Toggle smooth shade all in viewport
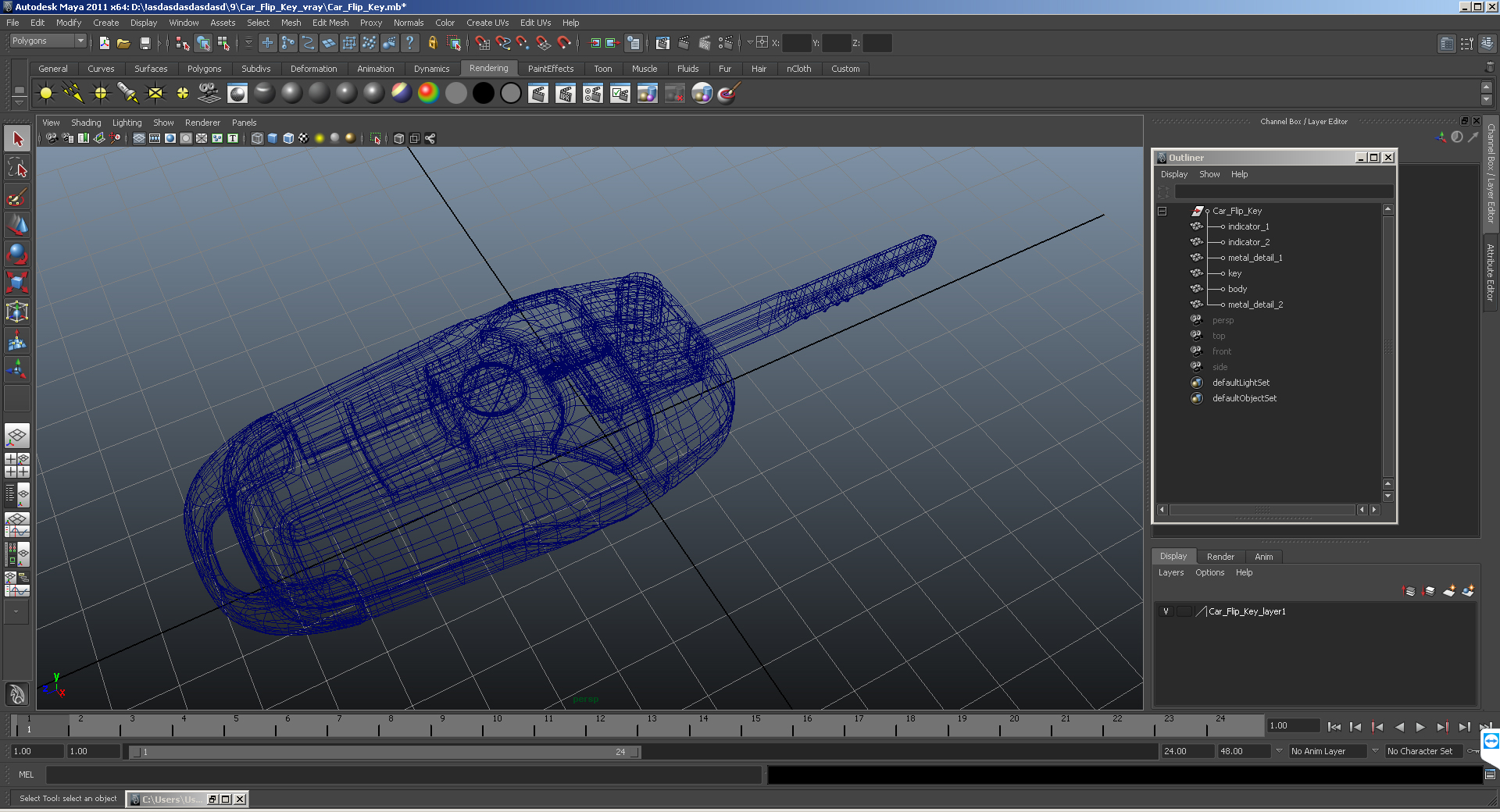This screenshot has height=812, width=1500. (273, 138)
